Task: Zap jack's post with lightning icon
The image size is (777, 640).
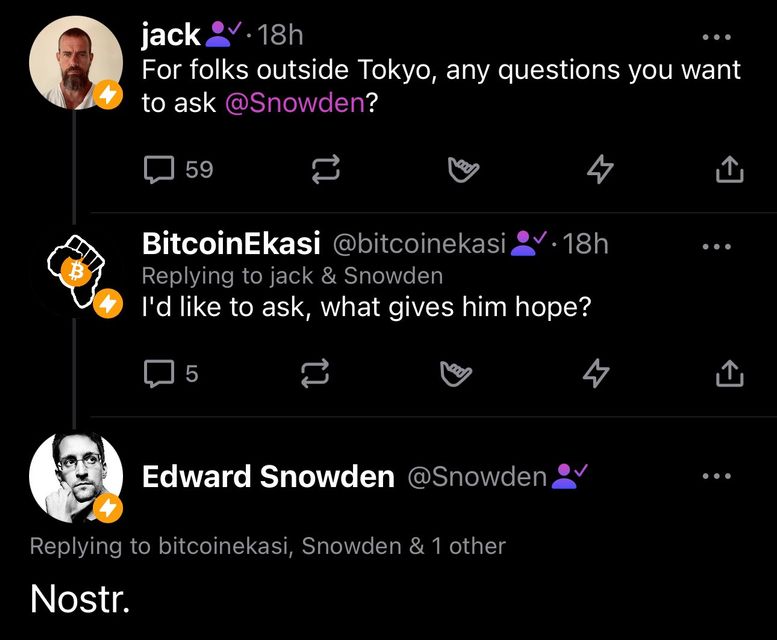Action: tap(599, 171)
